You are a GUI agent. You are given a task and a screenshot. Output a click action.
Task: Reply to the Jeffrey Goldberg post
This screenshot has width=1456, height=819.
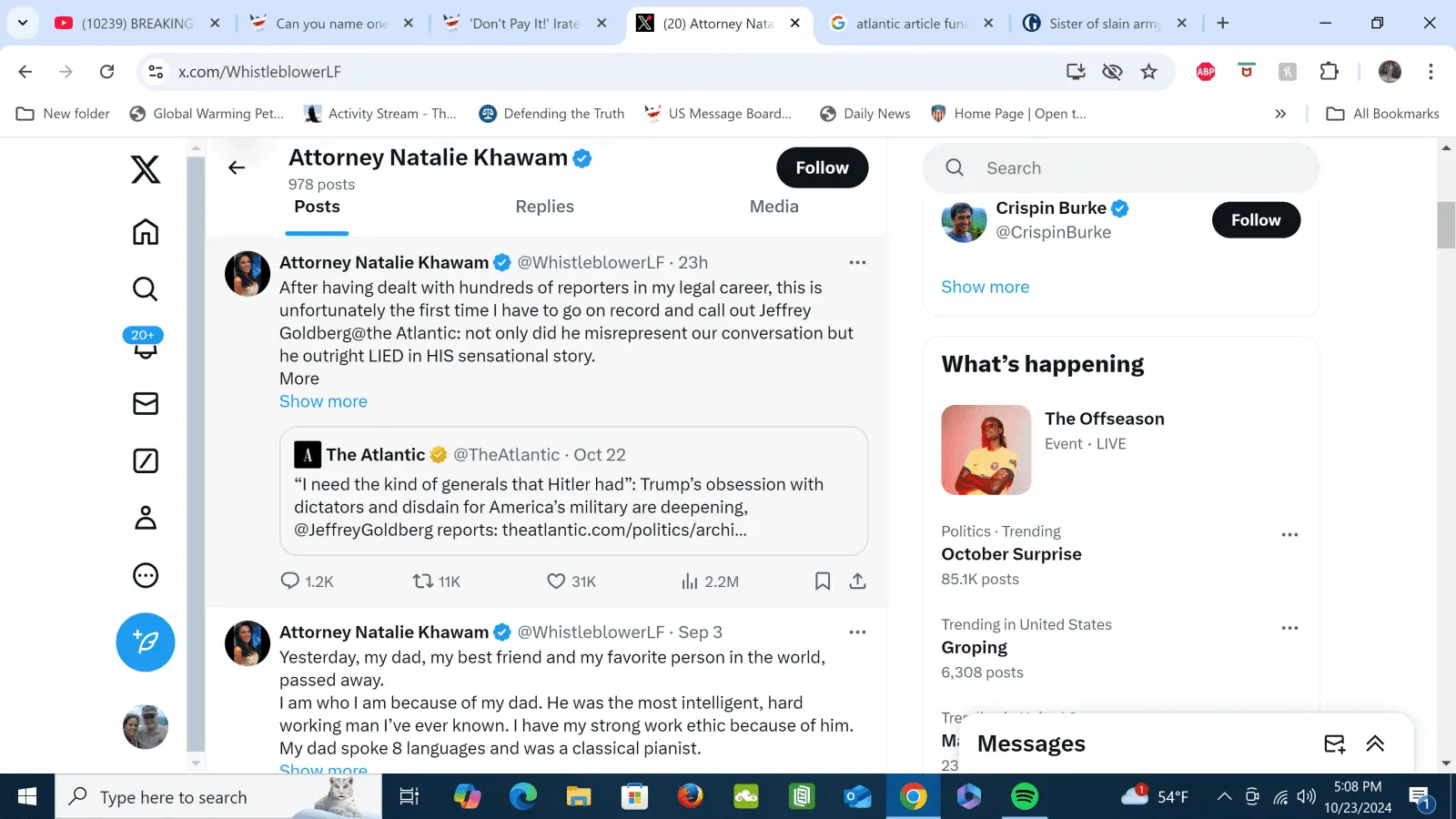click(290, 581)
